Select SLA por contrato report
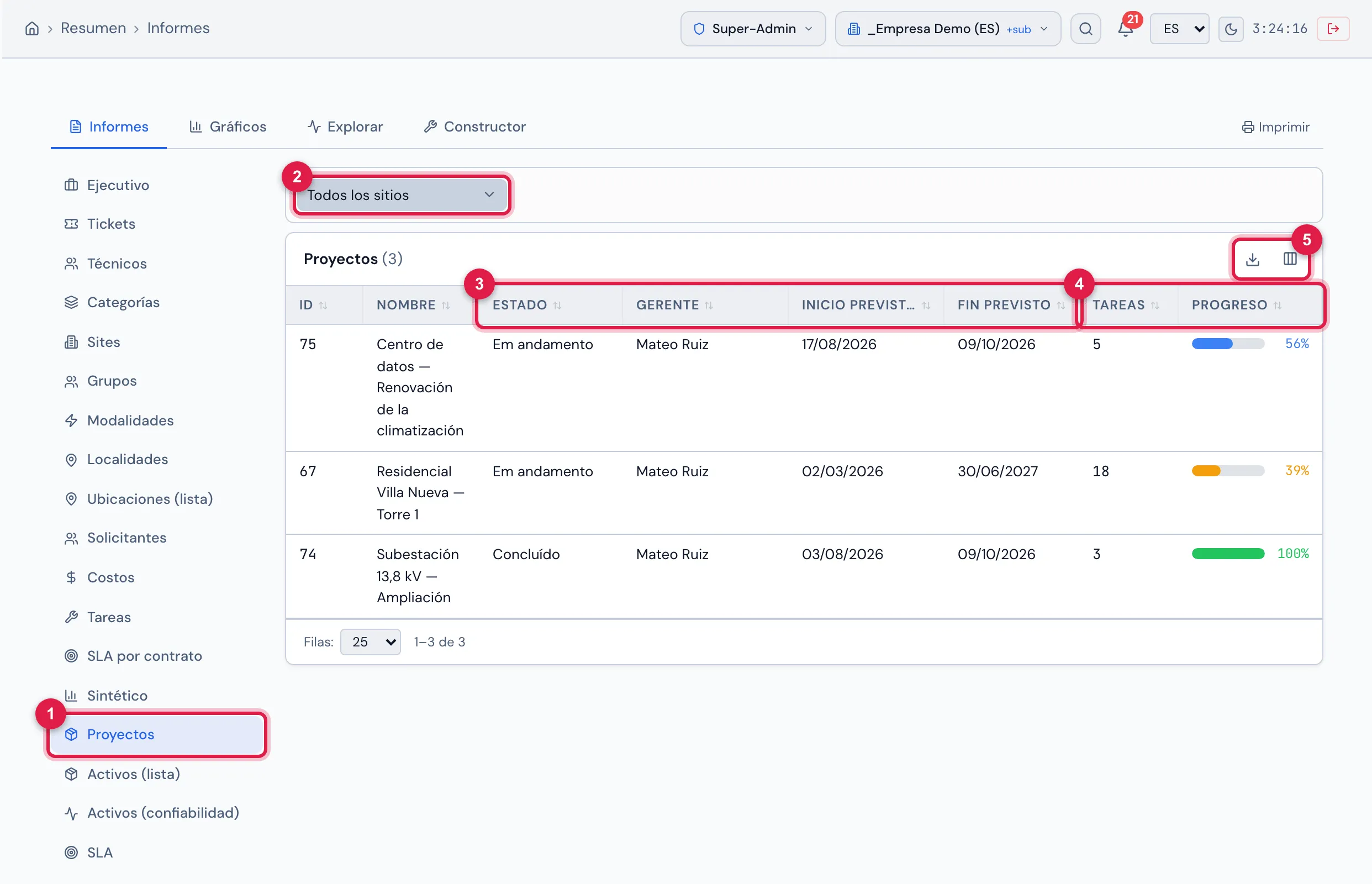This screenshot has width=1372, height=884. point(156,656)
